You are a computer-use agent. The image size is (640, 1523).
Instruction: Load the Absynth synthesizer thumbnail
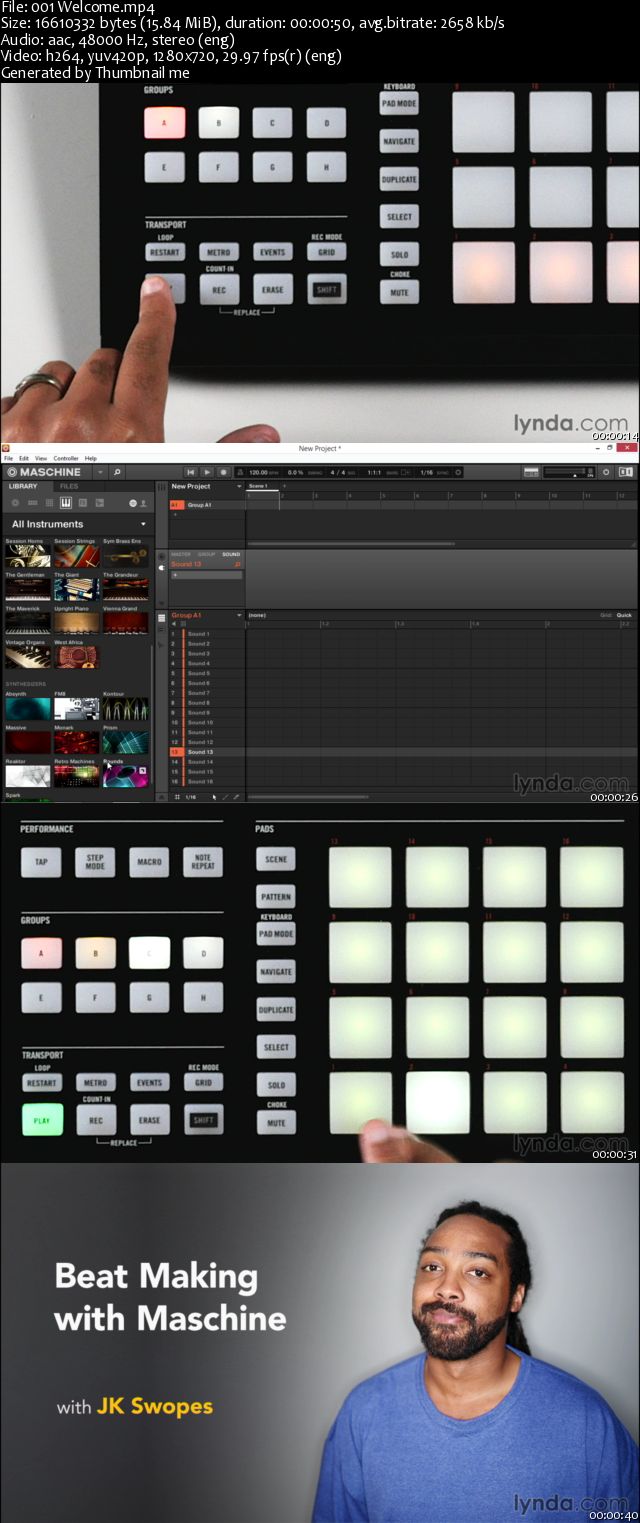pyautogui.click(x=27, y=709)
